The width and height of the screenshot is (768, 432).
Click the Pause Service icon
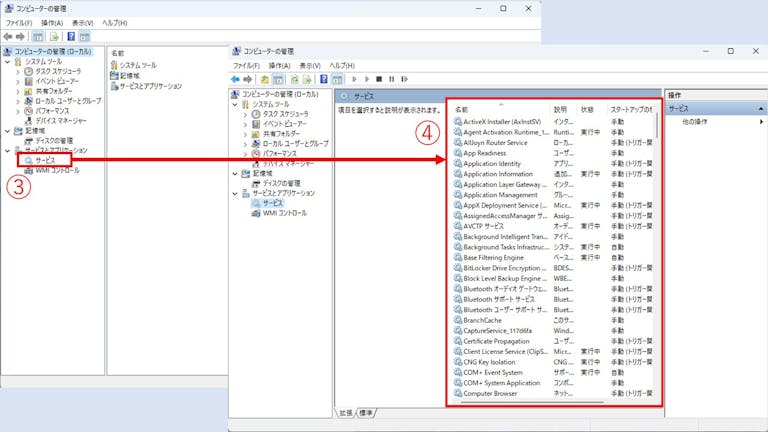[391, 79]
